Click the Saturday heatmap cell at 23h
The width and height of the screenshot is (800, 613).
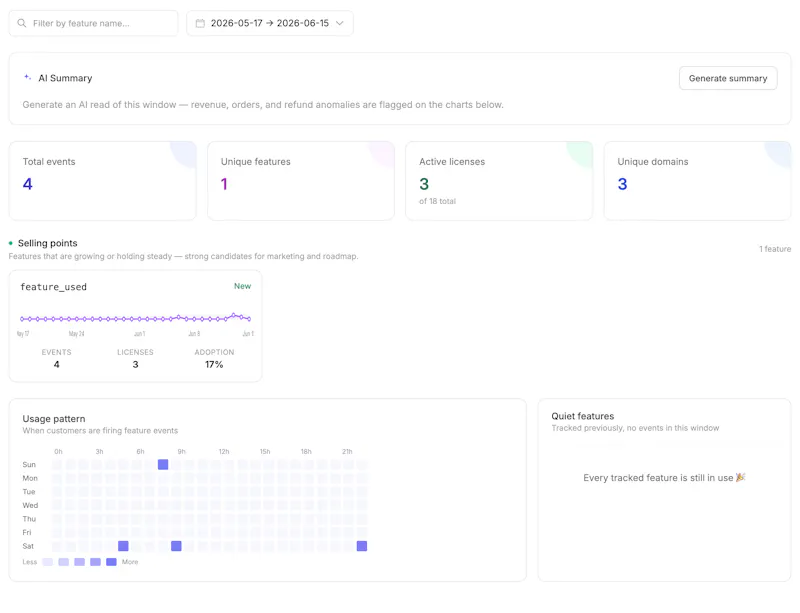362,546
